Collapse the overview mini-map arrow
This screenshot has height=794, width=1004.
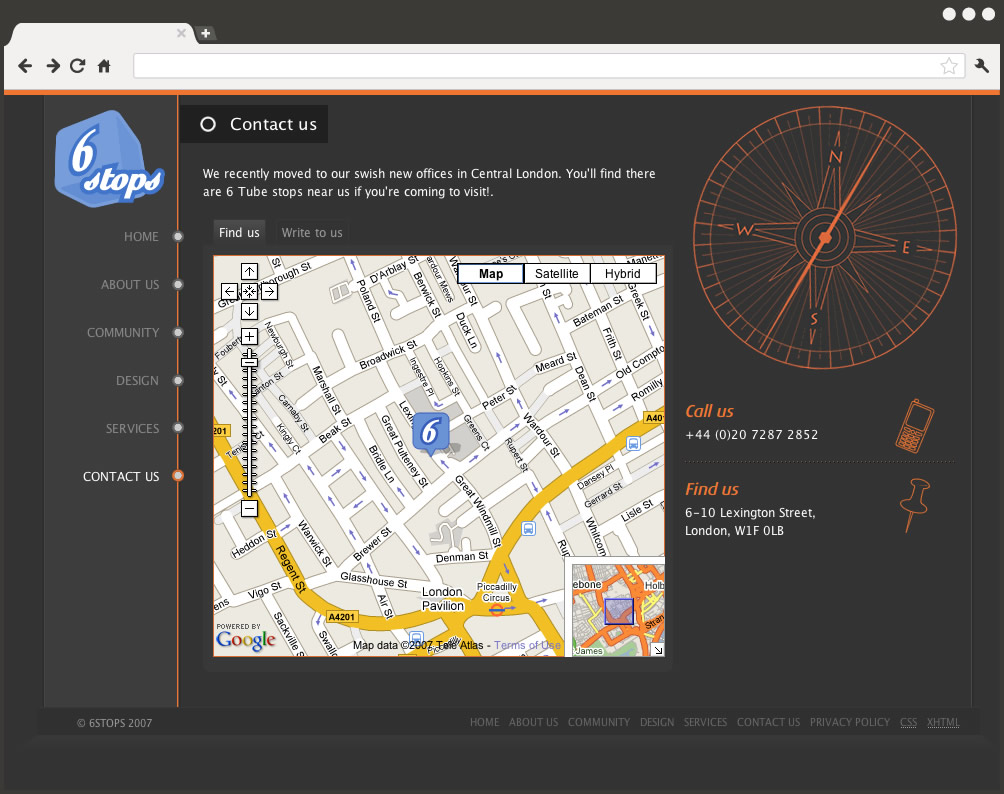coord(657,650)
